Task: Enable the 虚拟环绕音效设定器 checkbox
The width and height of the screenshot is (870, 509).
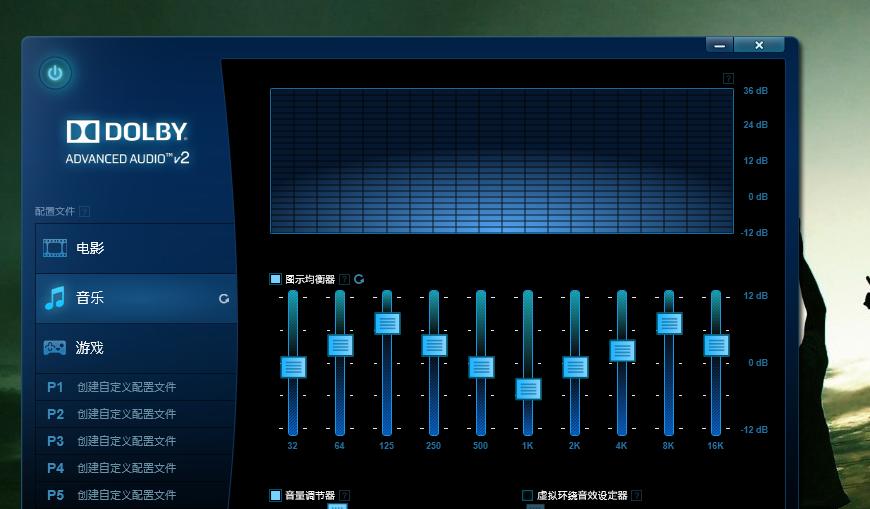Action: (528, 495)
